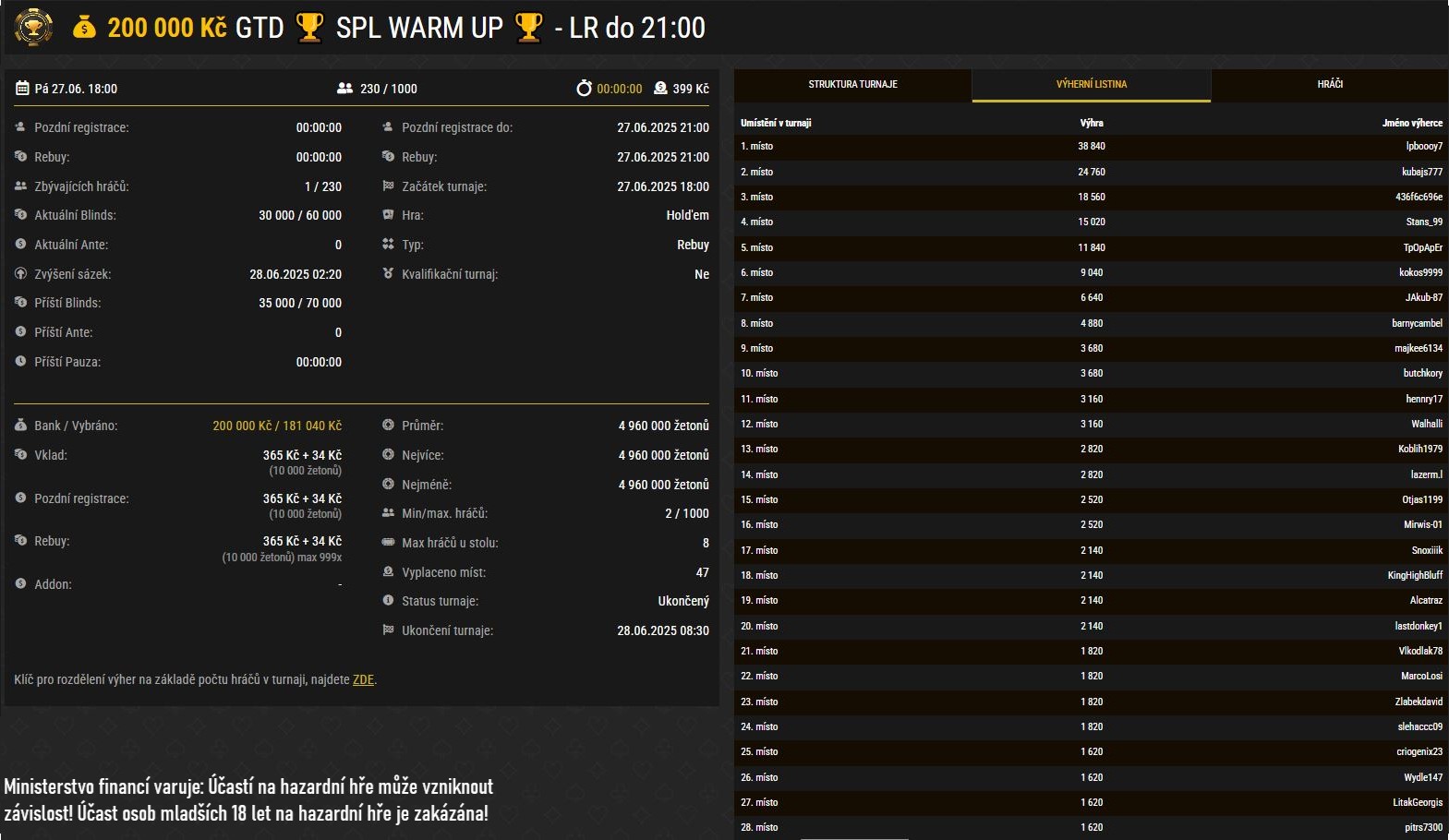Click the table icon beside Max hráčů u stolu
Image resolution: width=1449 pixels, height=840 pixels.
388,543
